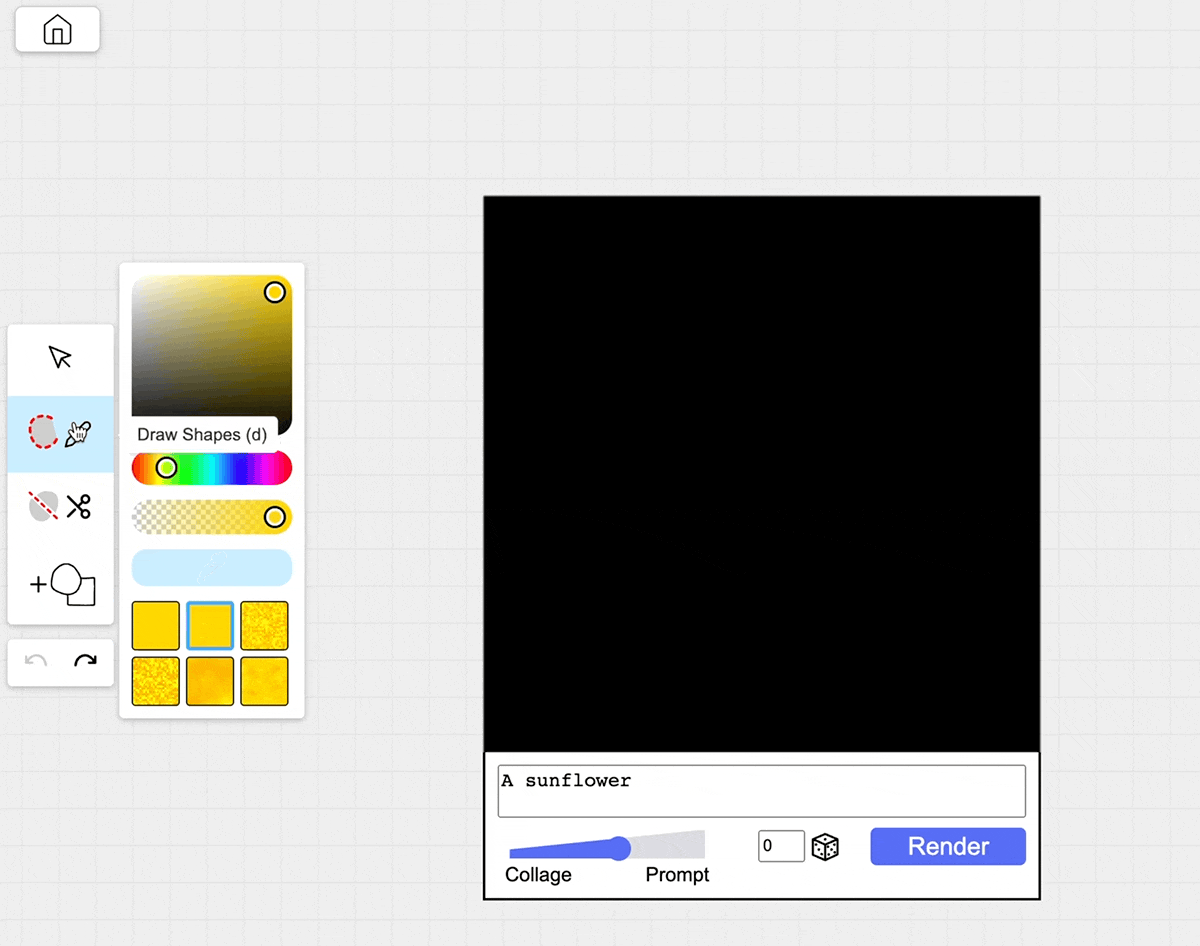Select the add shapes tool

click(x=62, y=585)
